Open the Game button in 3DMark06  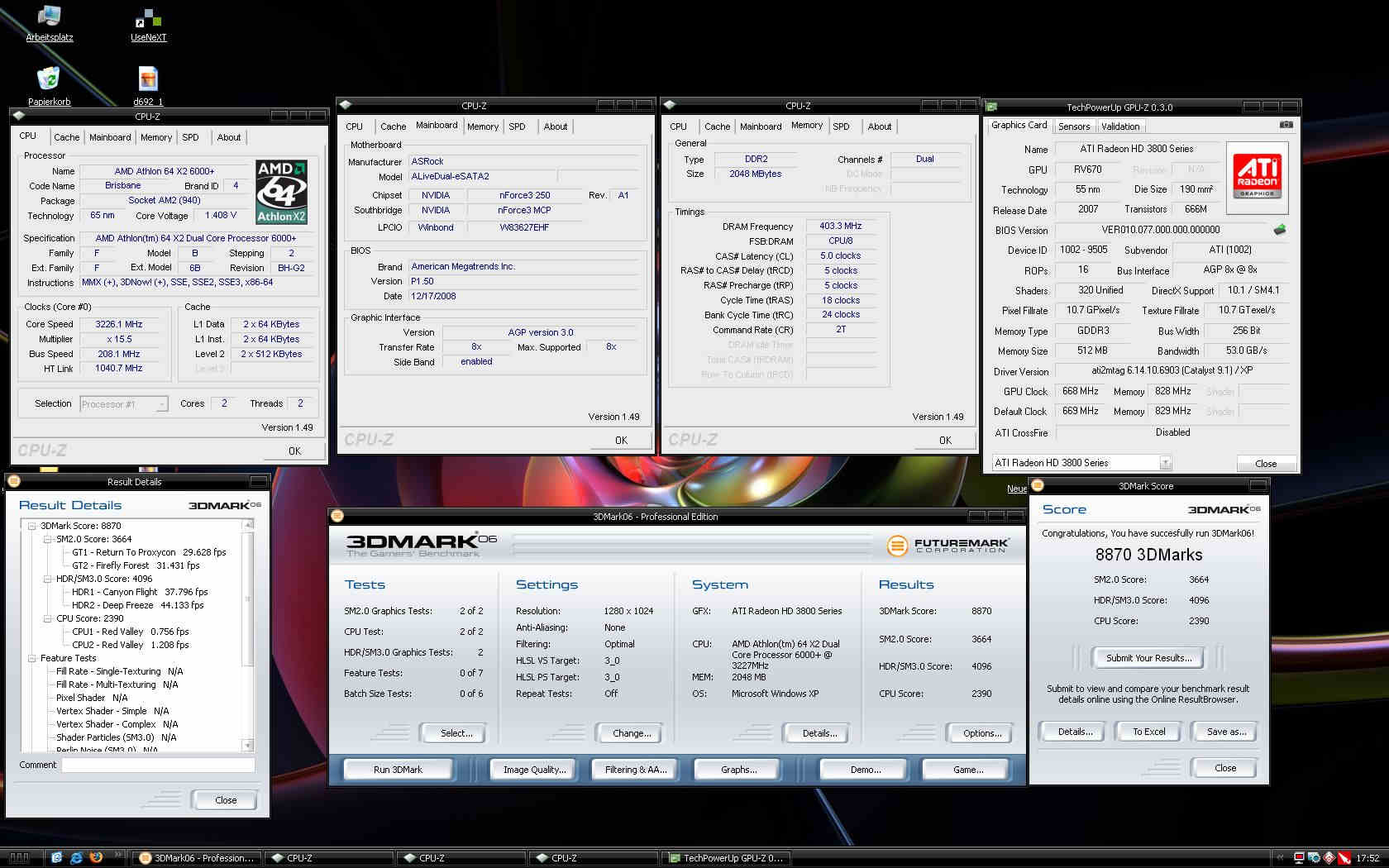(x=968, y=770)
